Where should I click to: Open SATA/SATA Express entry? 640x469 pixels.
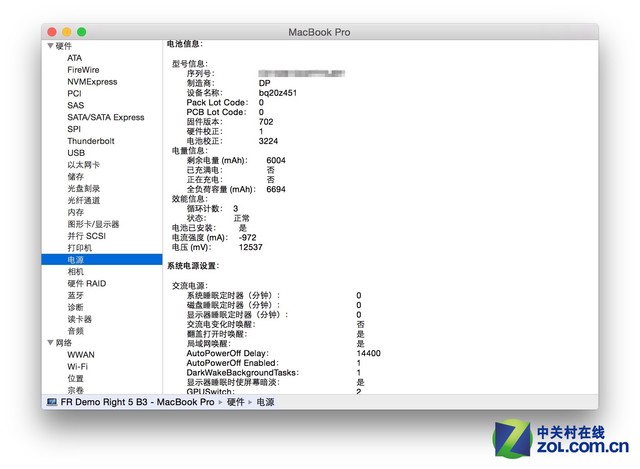(106, 117)
